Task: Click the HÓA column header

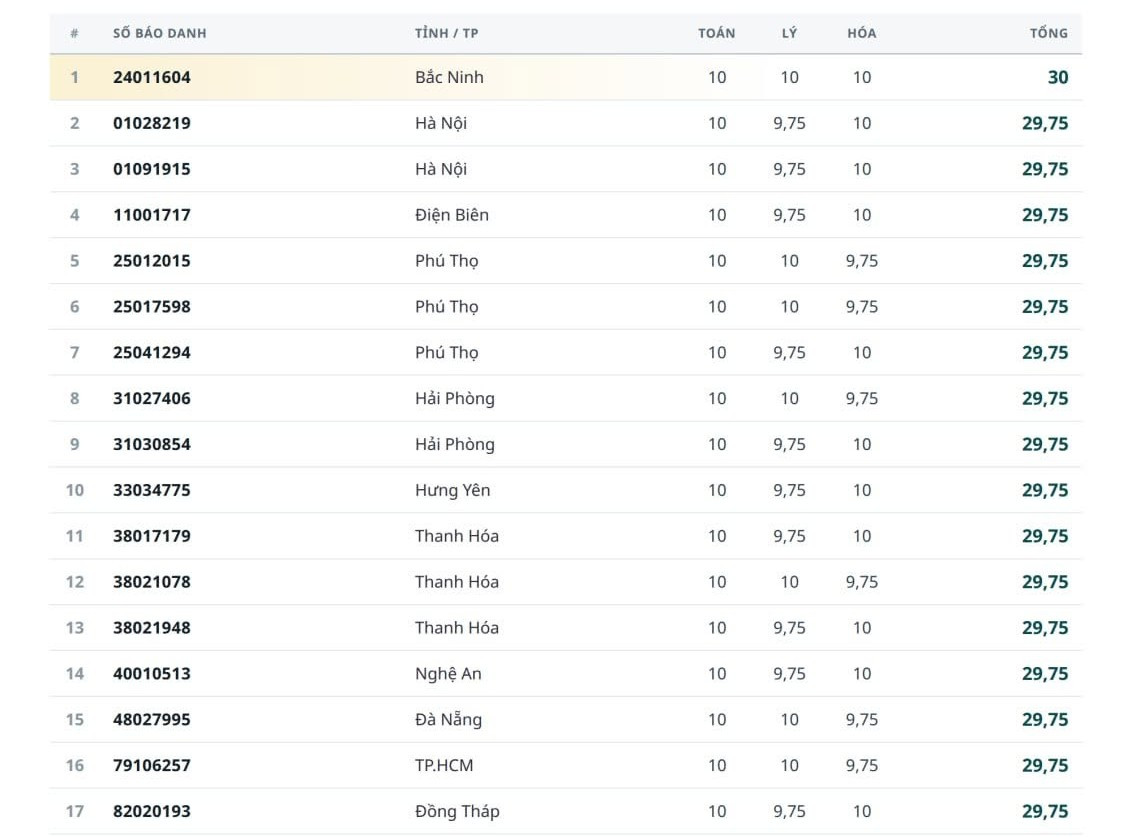Action: pyautogui.click(x=861, y=33)
